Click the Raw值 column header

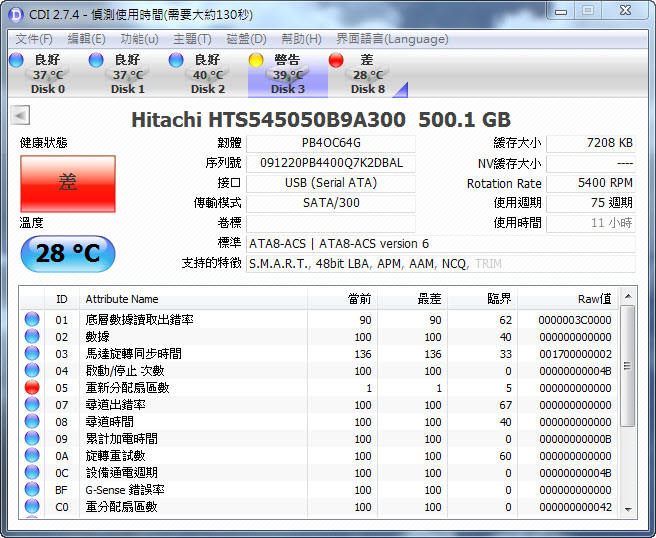coord(568,299)
